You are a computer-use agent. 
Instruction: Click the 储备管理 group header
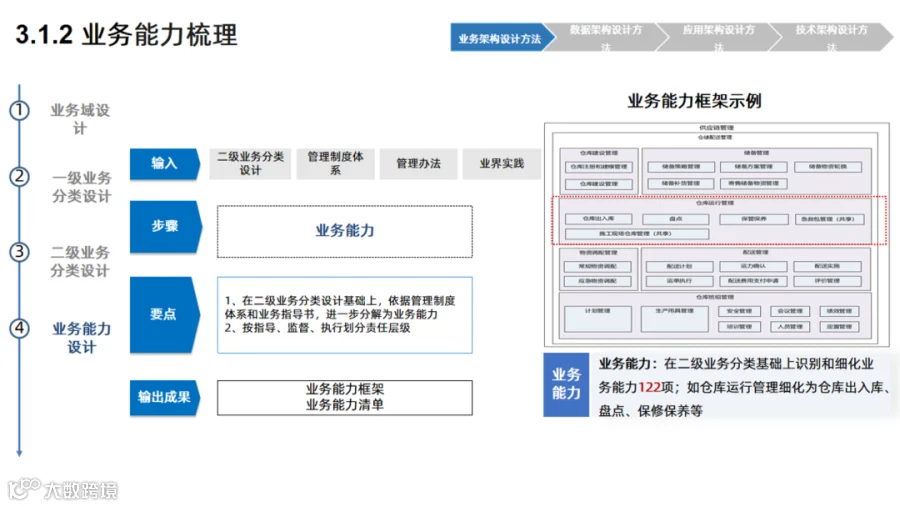click(x=756, y=153)
